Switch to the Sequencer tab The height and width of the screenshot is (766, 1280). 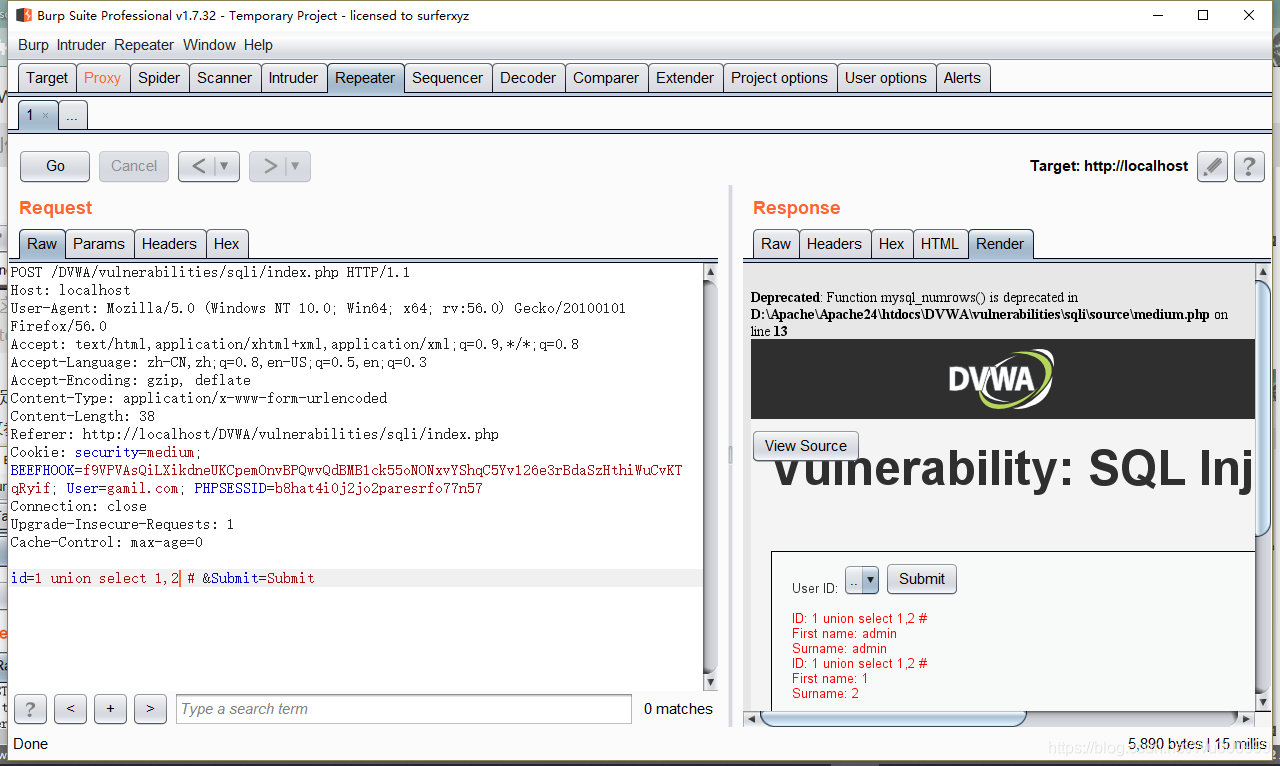click(447, 78)
